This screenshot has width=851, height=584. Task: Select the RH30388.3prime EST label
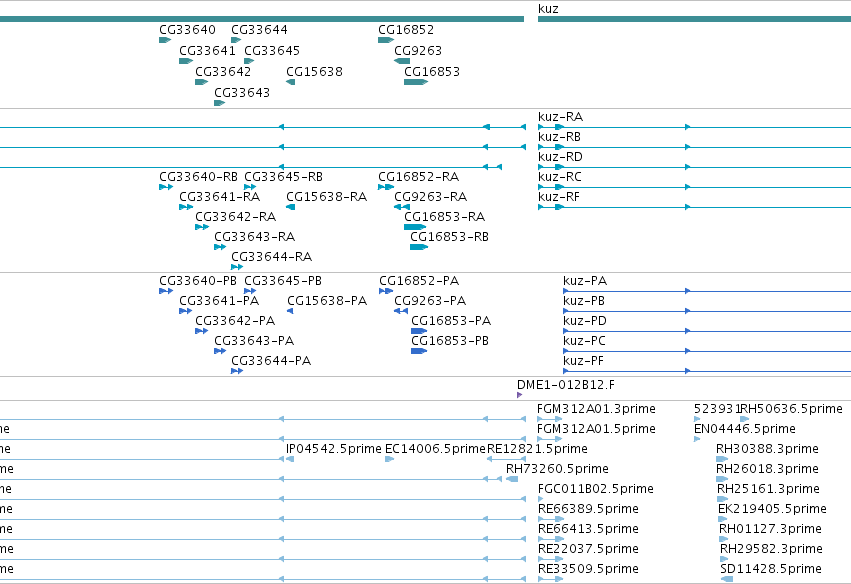[767, 449]
